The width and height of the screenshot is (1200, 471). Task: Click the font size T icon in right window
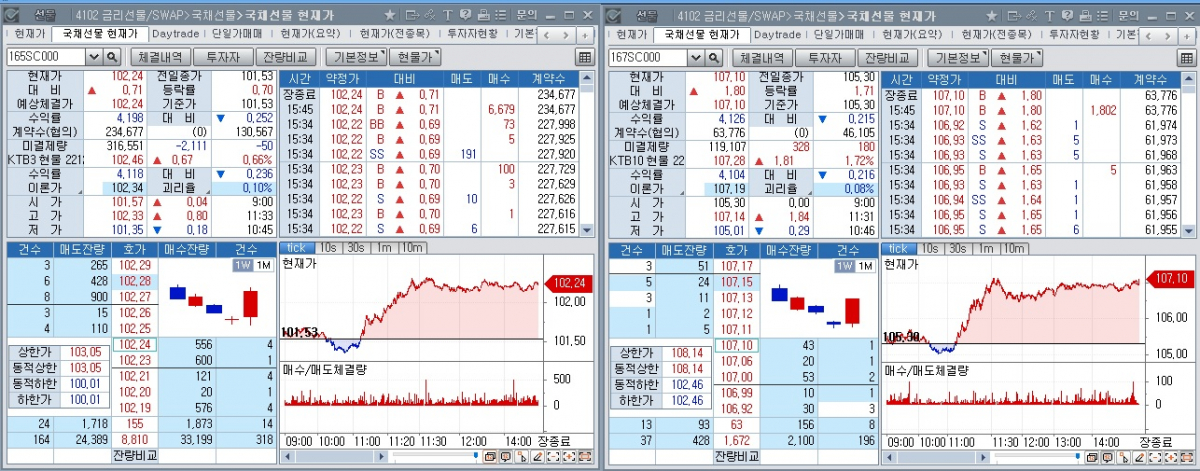click(x=1049, y=15)
